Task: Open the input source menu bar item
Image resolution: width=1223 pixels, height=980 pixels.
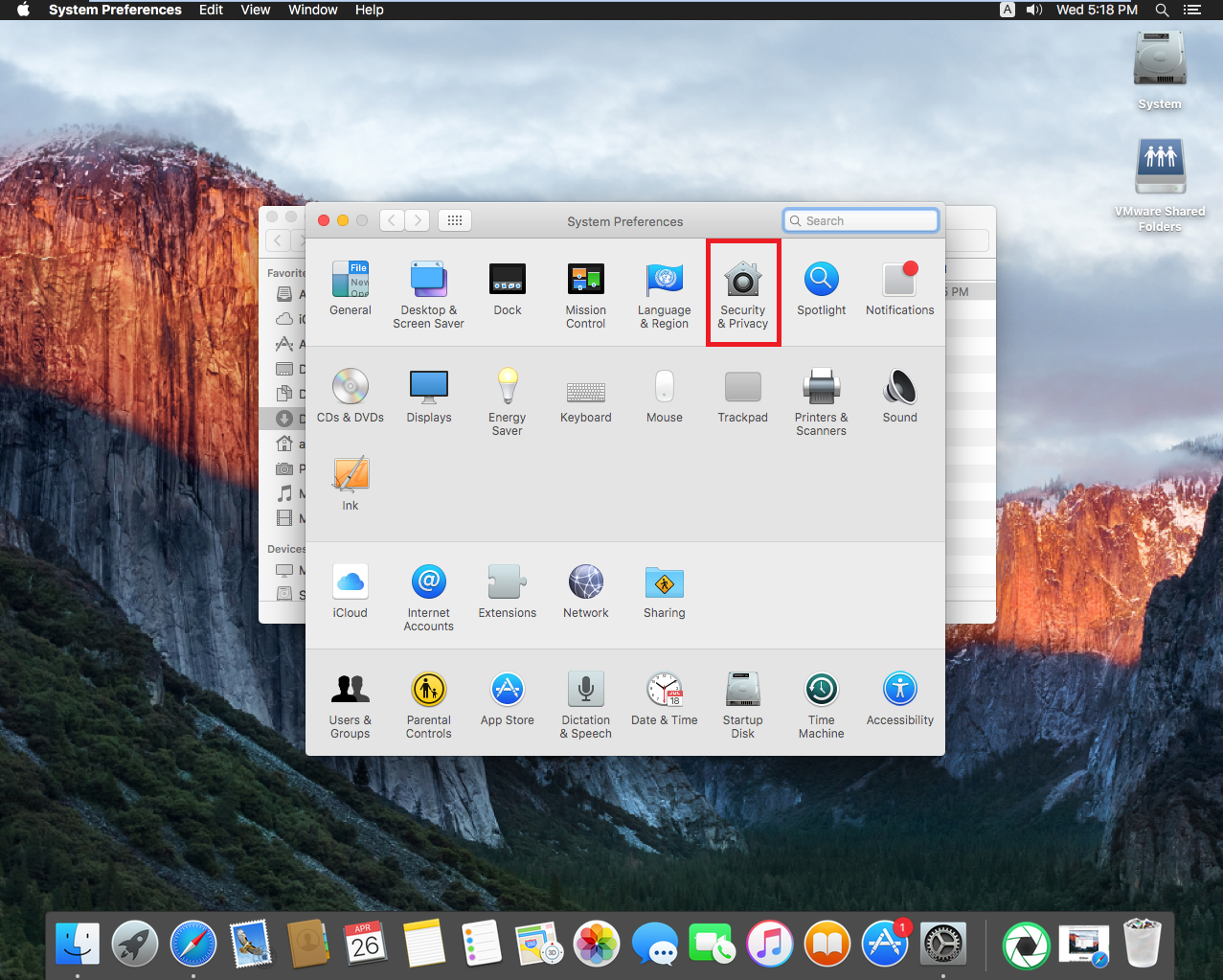Action: (x=1008, y=10)
